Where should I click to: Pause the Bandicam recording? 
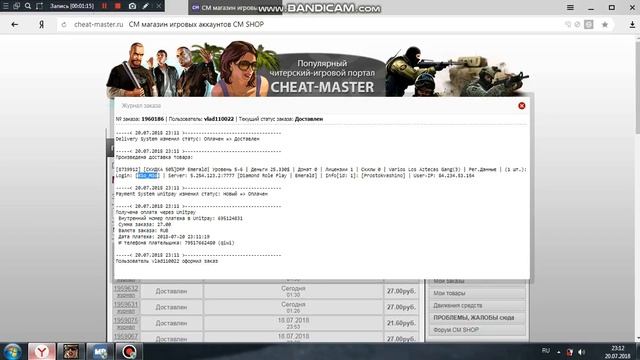click(x=104, y=6)
